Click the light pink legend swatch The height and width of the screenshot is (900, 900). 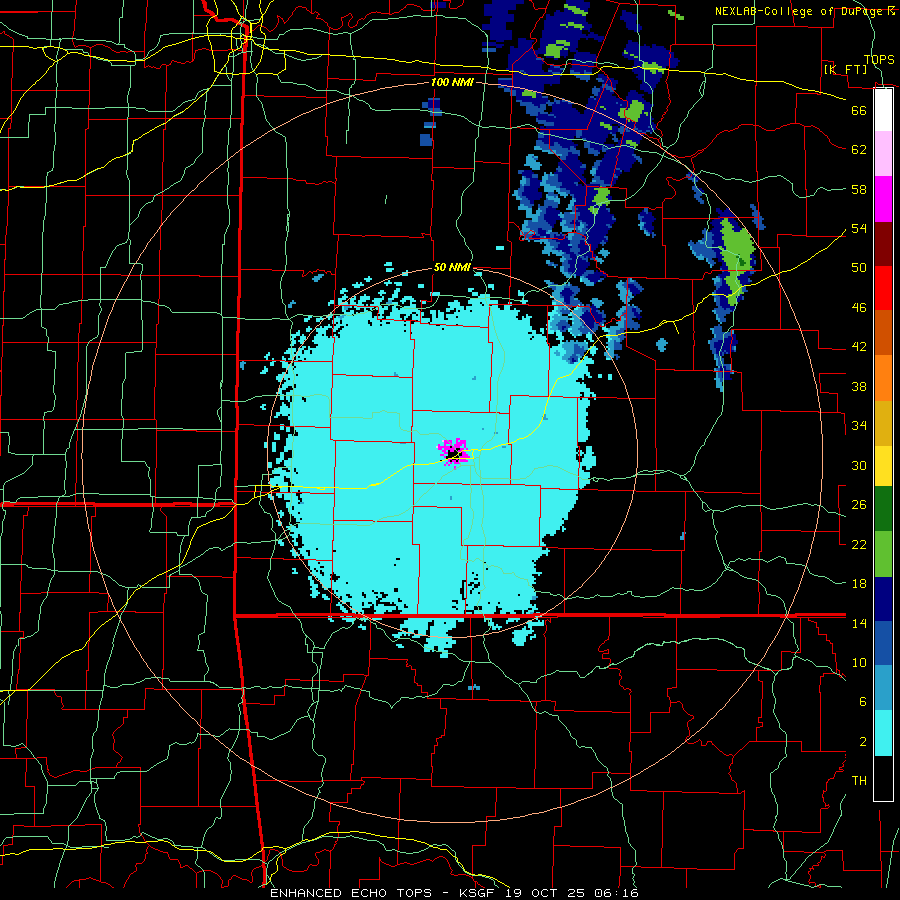(x=883, y=154)
